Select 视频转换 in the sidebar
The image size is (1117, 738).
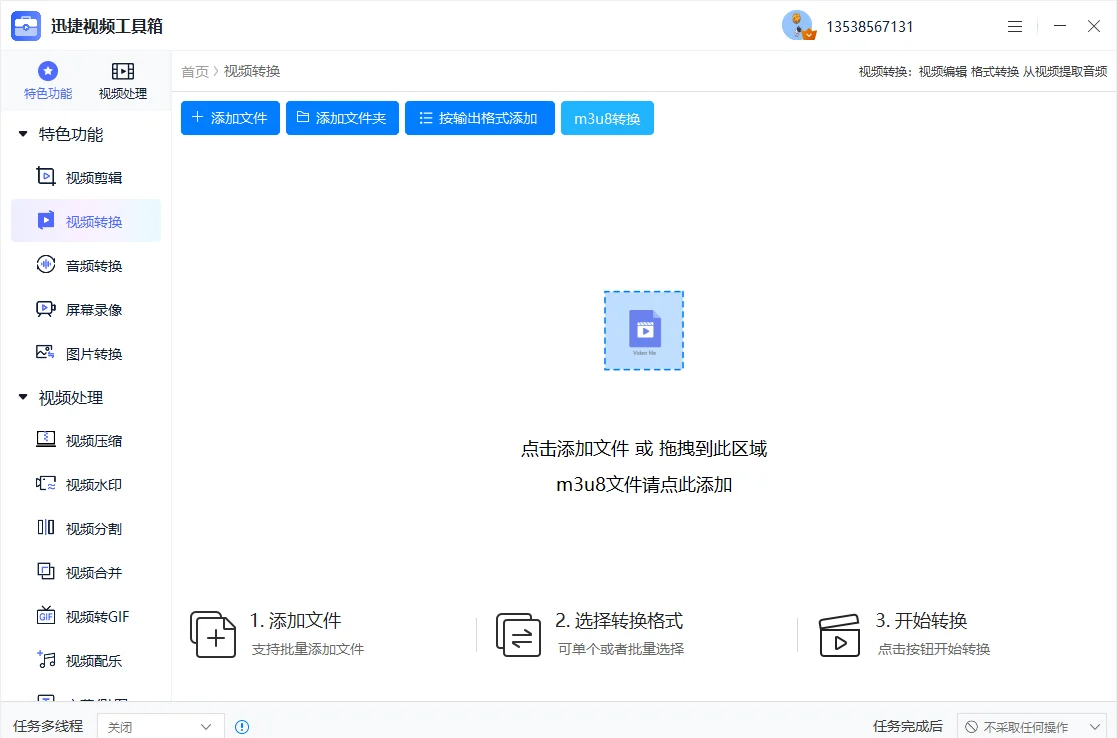pyautogui.click(x=85, y=222)
